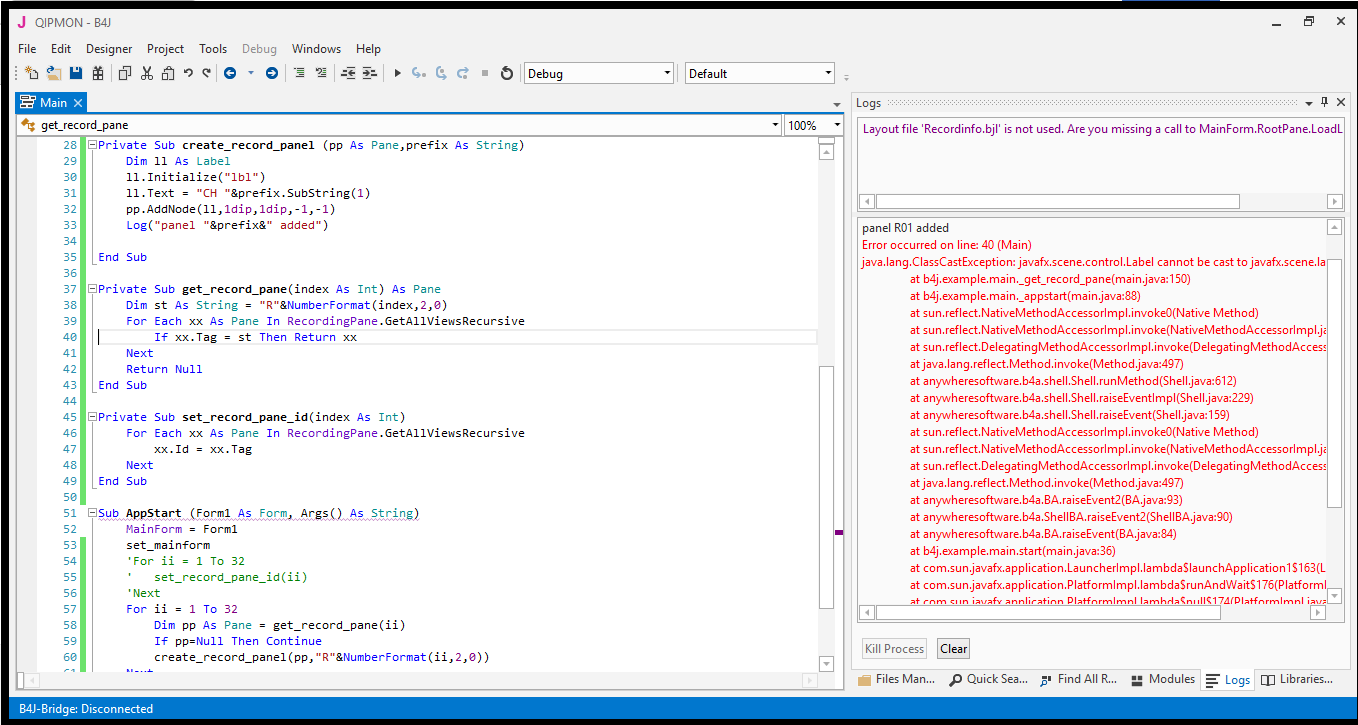Click the Open file folder icon
Image resolution: width=1358 pixels, height=725 pixels.
[53, 73]
